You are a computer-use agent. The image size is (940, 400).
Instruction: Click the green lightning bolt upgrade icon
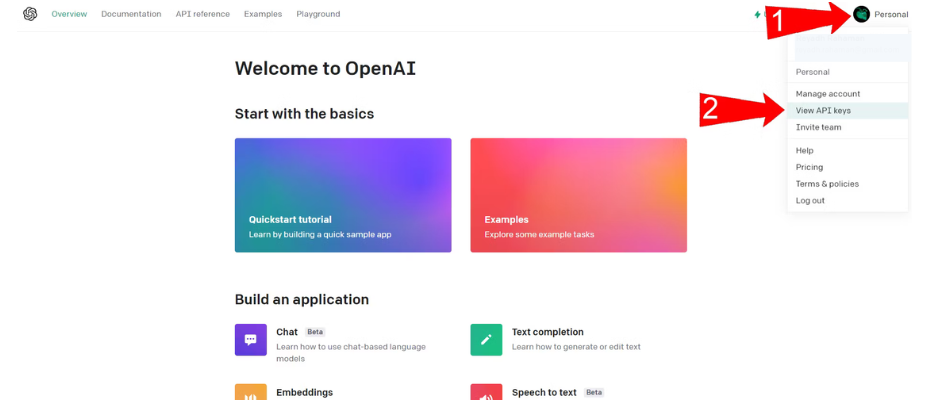[757, 15]
